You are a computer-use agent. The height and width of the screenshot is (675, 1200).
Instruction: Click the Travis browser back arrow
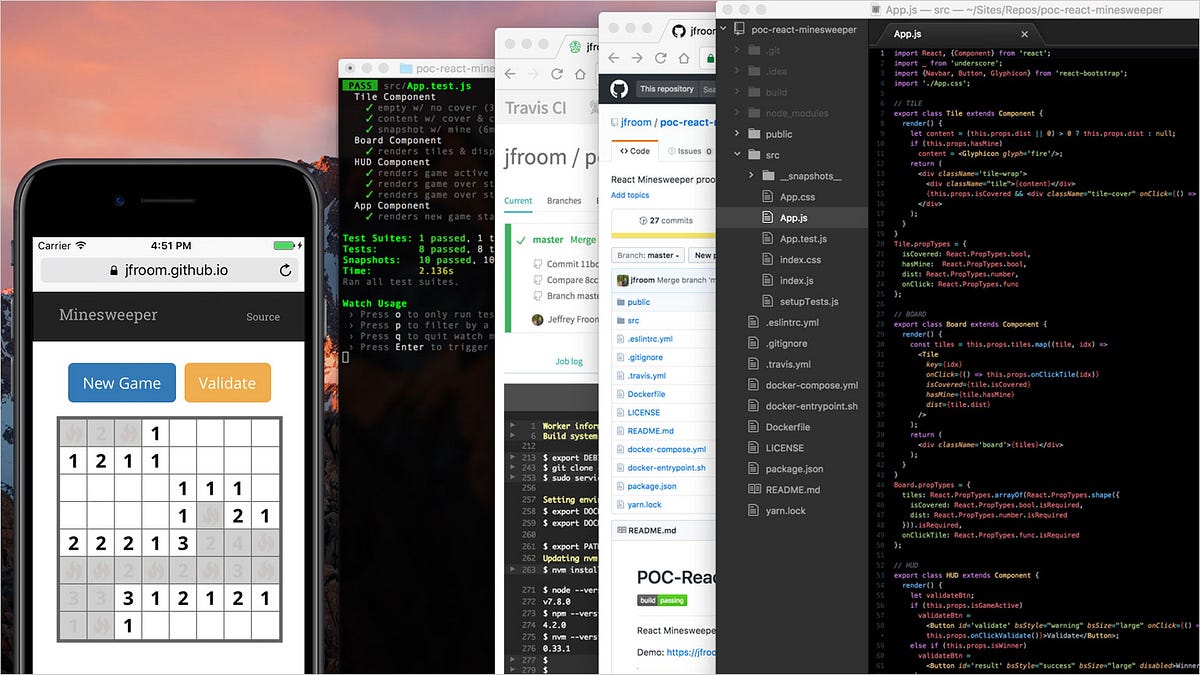(x=509, y=74)
